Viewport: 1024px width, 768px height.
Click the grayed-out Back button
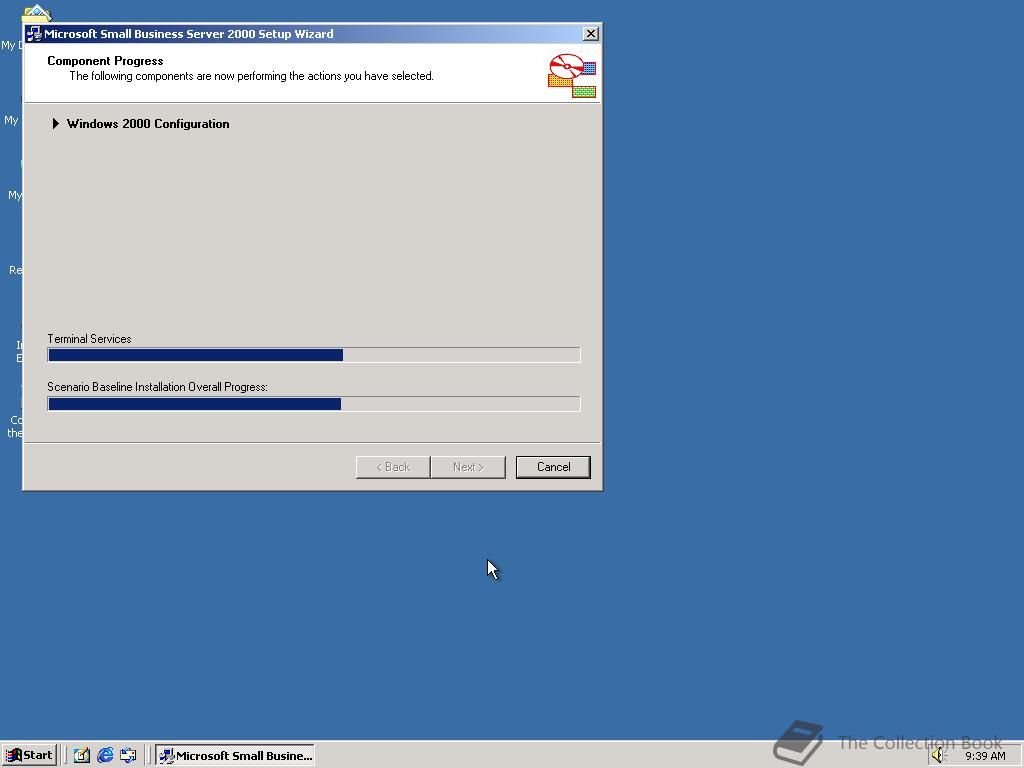[x=393, y=467]
